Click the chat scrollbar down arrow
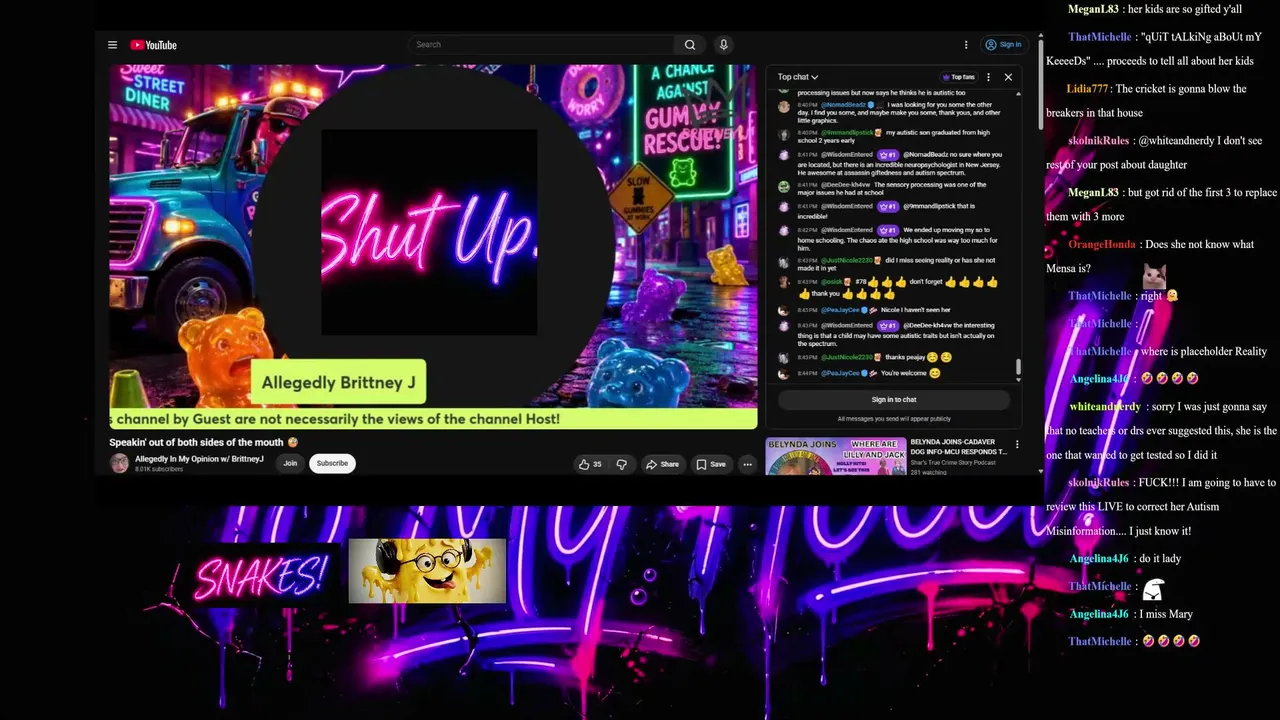 [x=1018, y=380]
